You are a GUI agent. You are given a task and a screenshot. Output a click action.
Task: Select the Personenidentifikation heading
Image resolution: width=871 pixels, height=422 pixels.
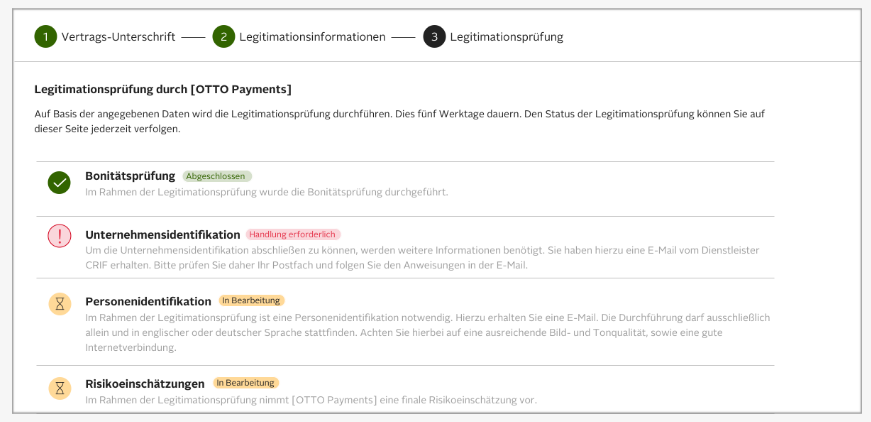coord(148,301)
